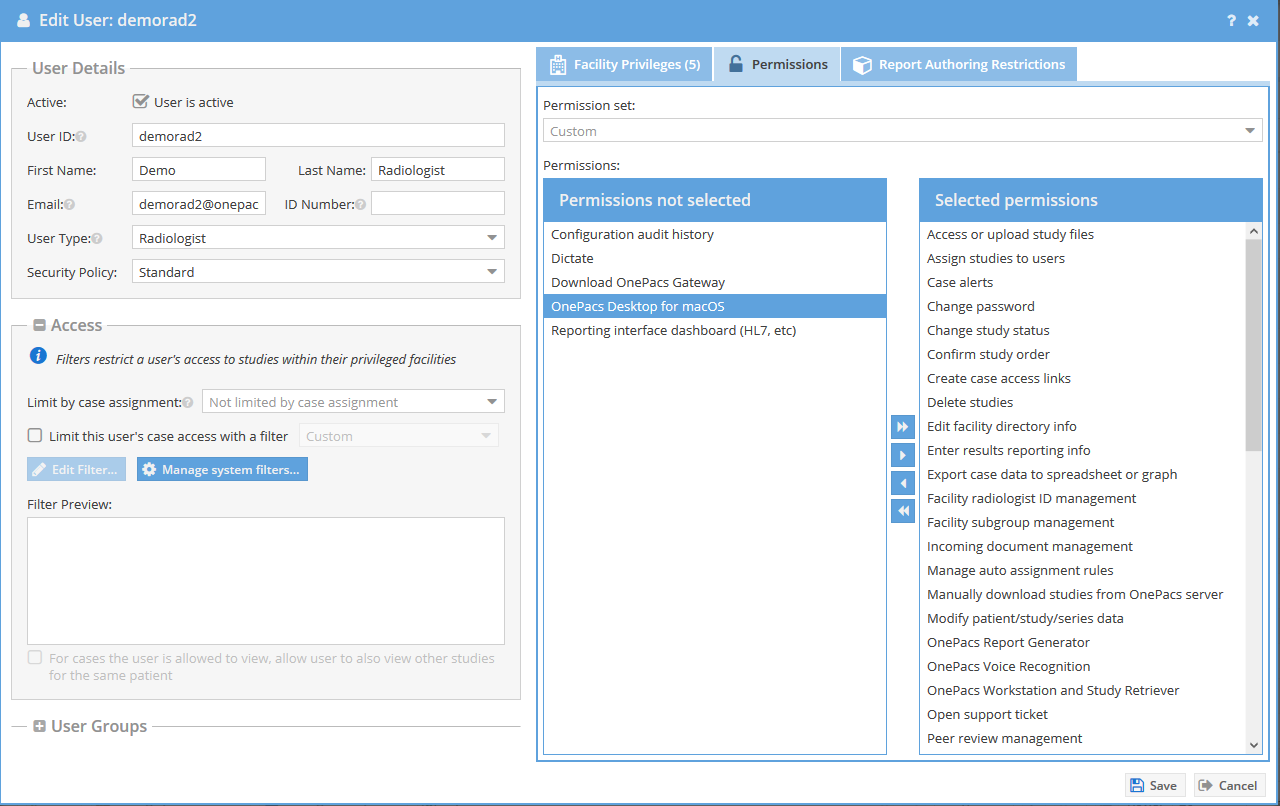Select 'Dictate' in permissions not selected
Screen dimensions: 1280x806
coord(715,258)
